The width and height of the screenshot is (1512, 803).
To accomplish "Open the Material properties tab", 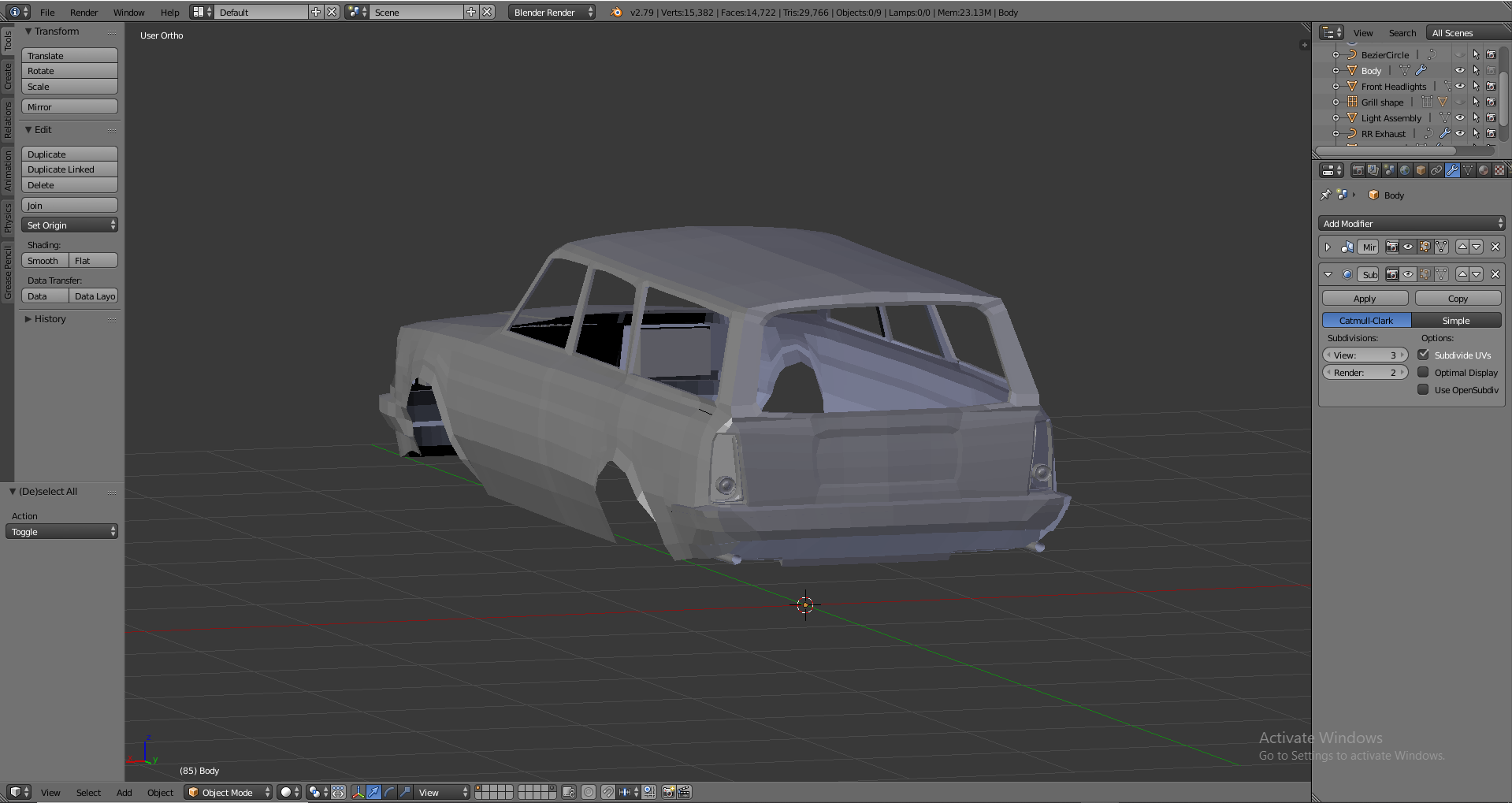I will [1484, 170].
